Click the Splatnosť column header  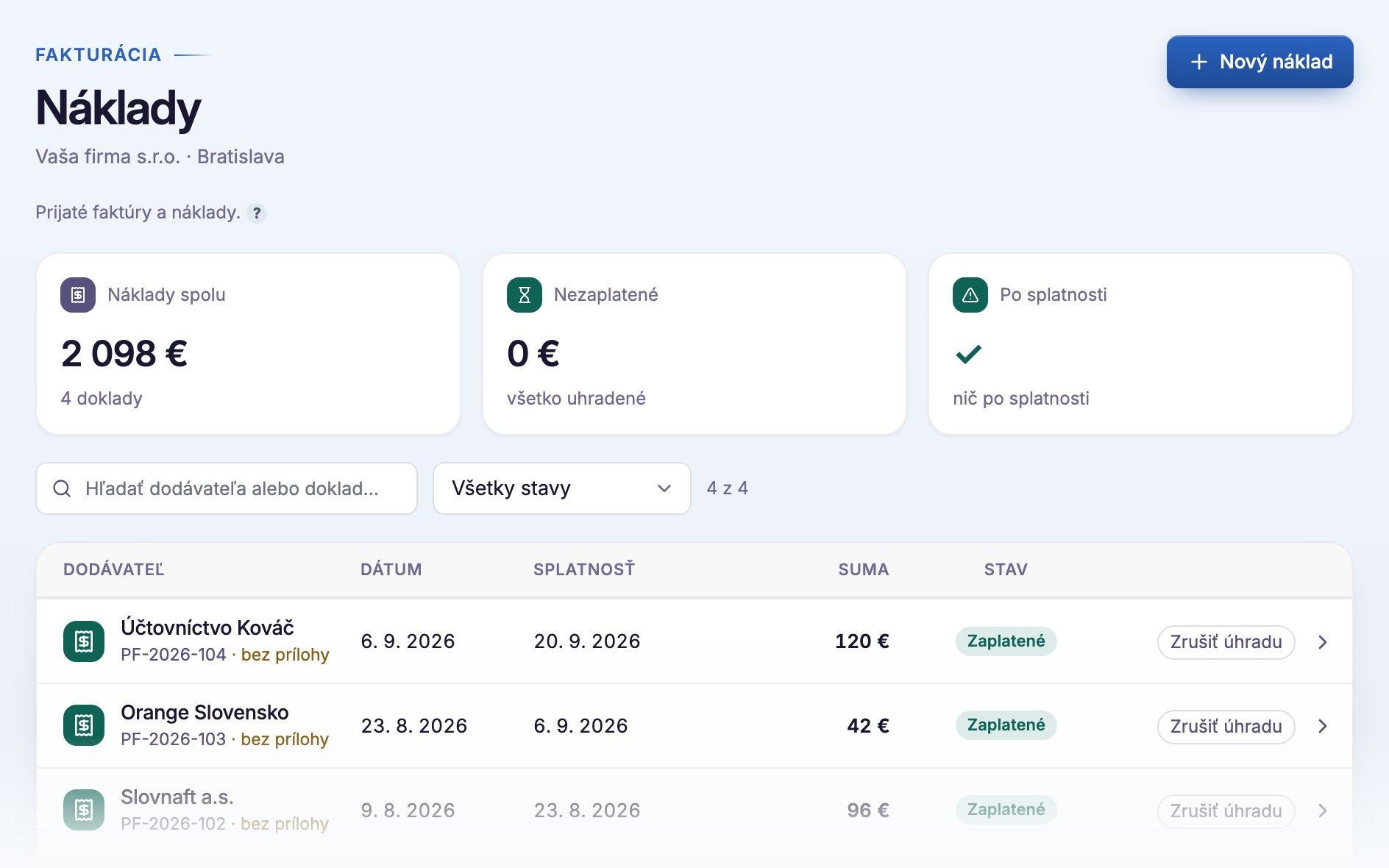pyautogui.click(x=584, y=569)
